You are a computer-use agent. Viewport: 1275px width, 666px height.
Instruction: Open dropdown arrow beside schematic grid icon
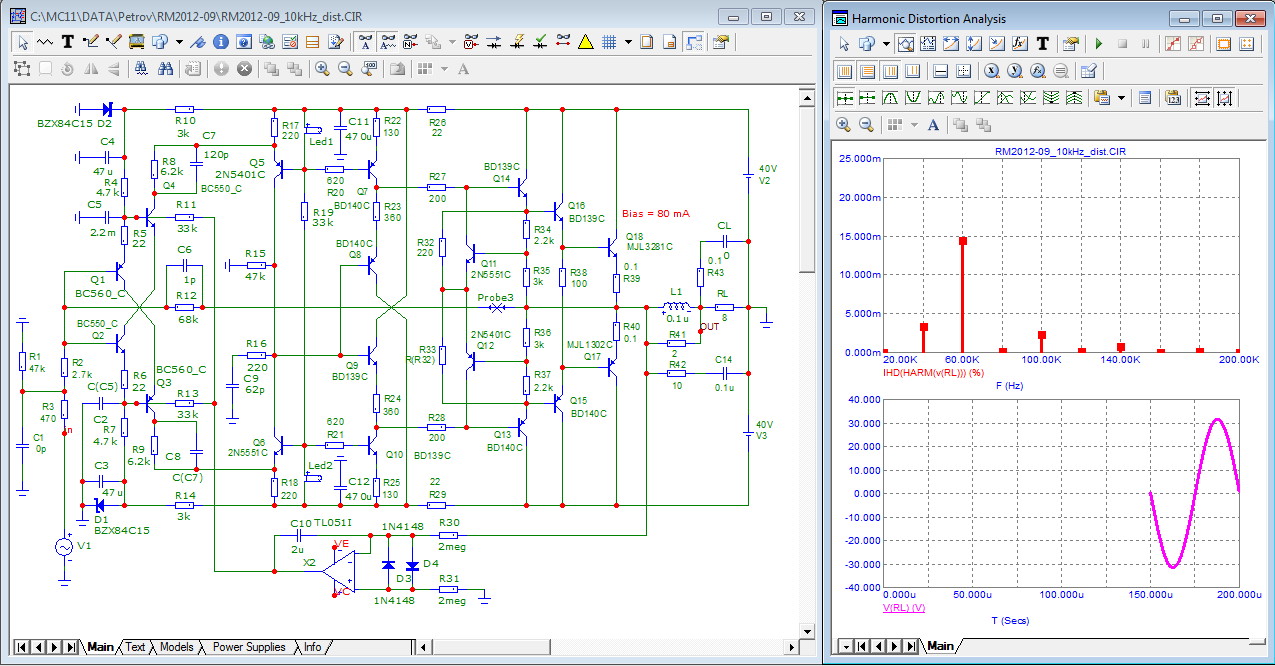click(628, 42)
